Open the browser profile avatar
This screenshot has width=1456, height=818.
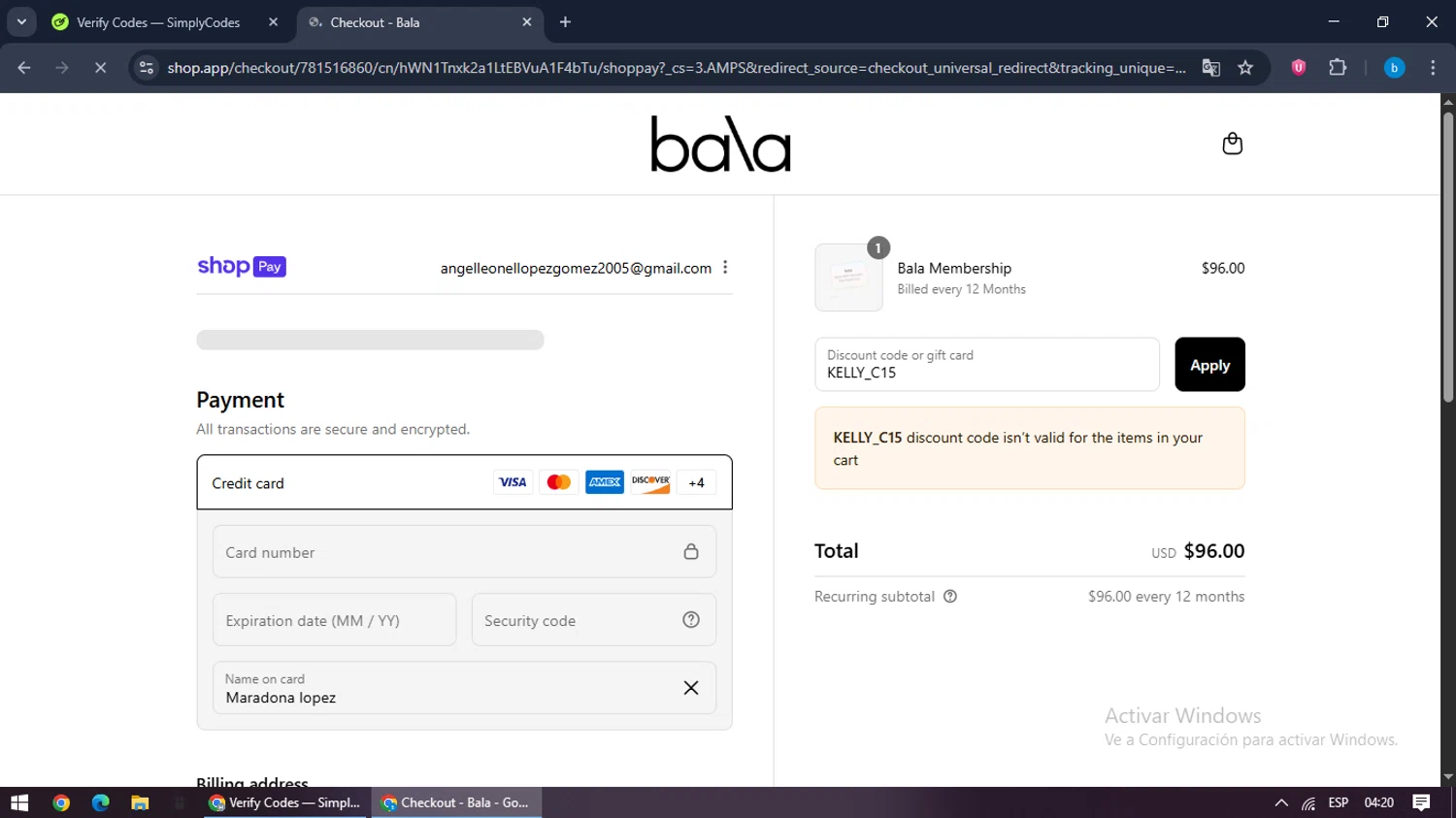(1394, 68)
